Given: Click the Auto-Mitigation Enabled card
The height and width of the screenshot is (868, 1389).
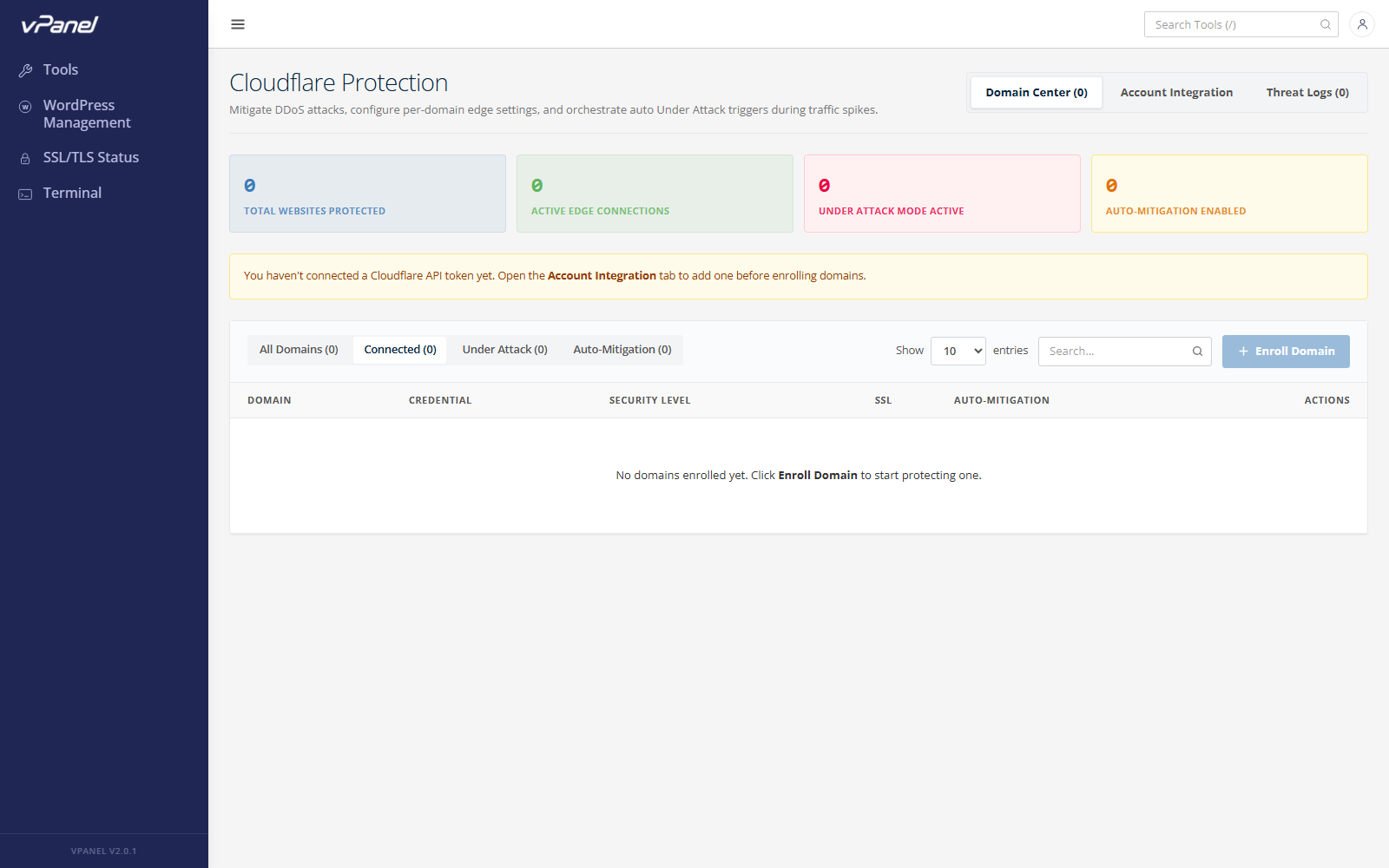Looking at the screenshot, I should [x=1229, y=194].
